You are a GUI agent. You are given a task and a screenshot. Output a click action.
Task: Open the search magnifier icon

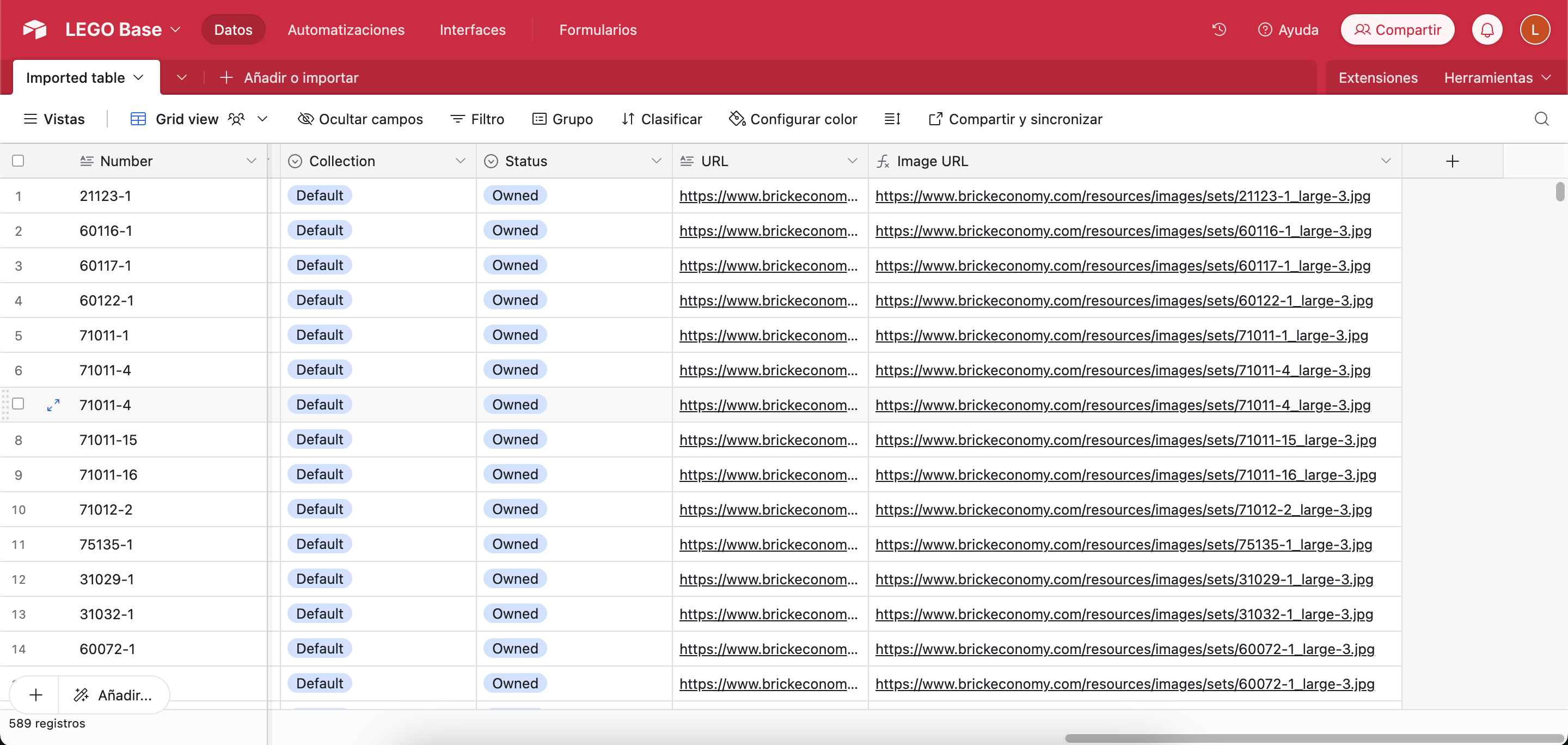click(x=1541, y=119)
